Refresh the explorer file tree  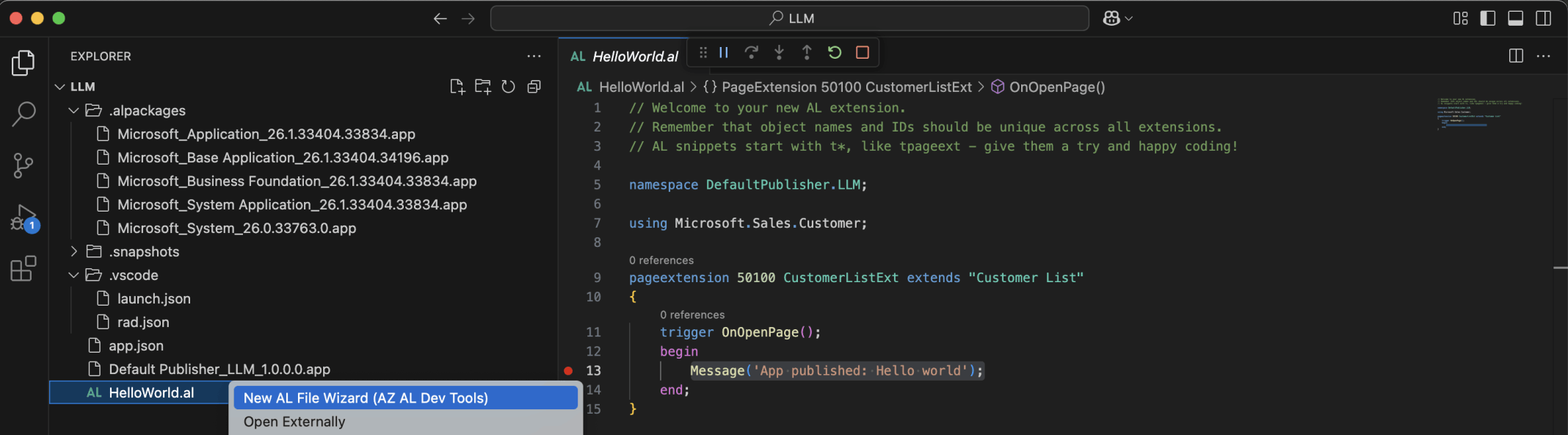click(508, 87)
